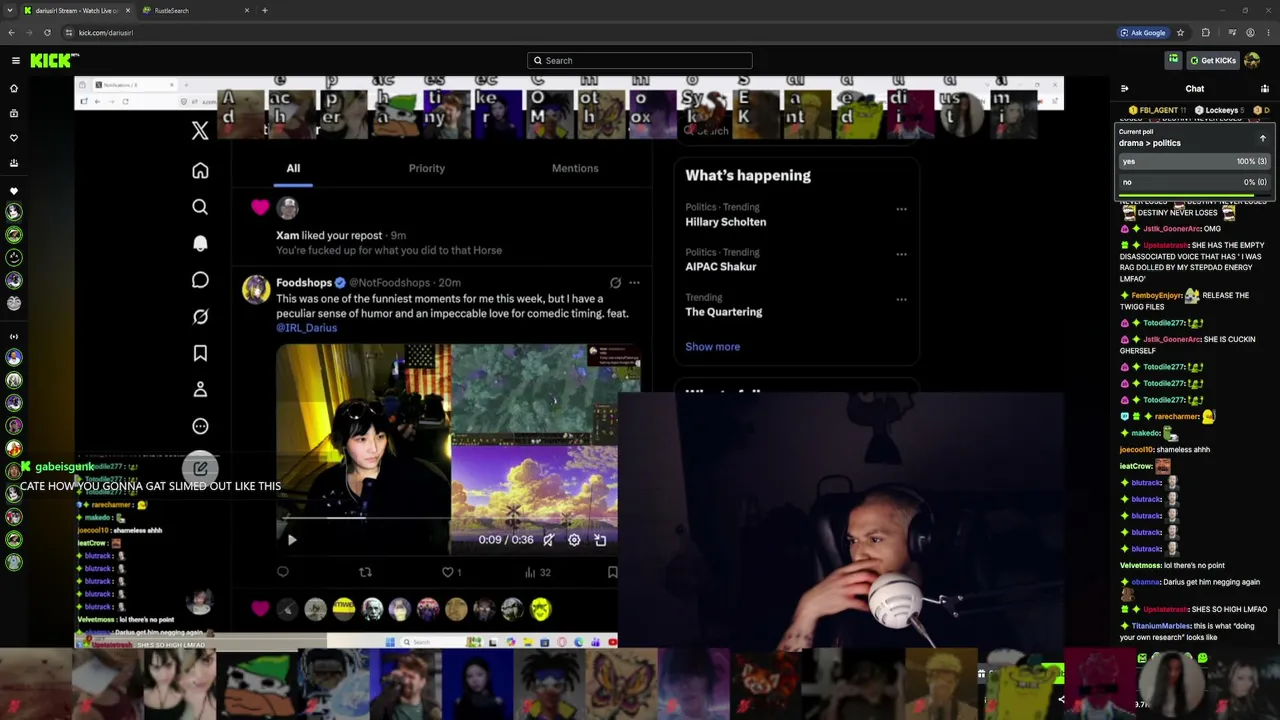Viewport: 1280px width, 720px height.
Task: Focus the Kick search field
Action: (640, 60)
